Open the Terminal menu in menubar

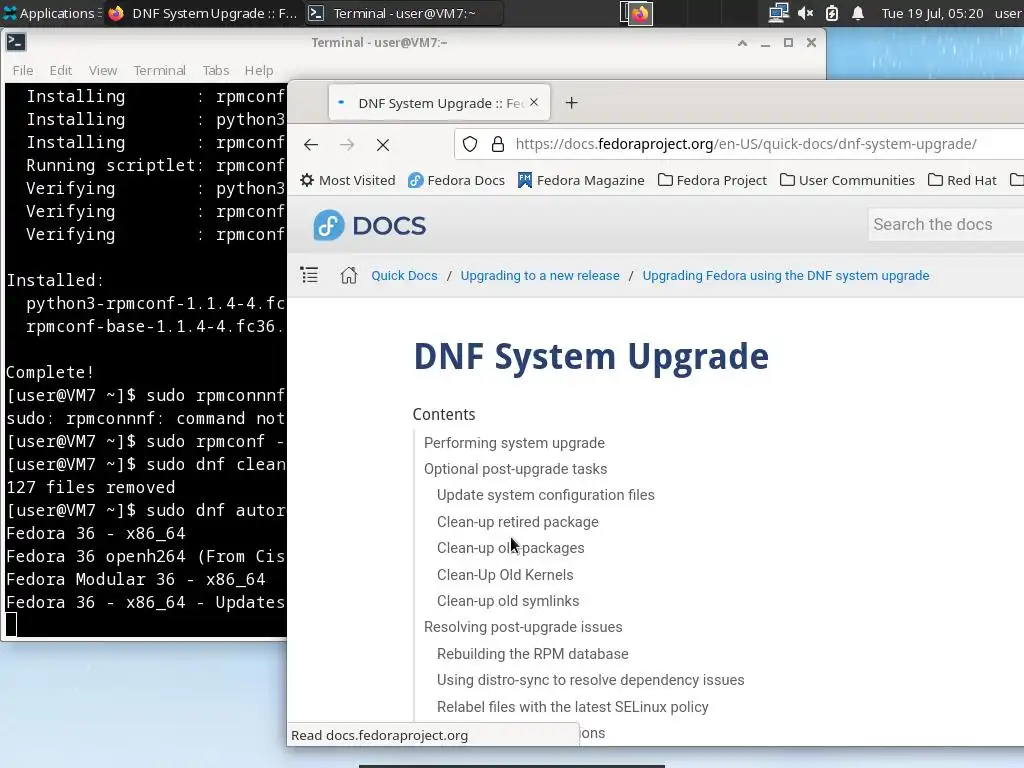point(159,71)
